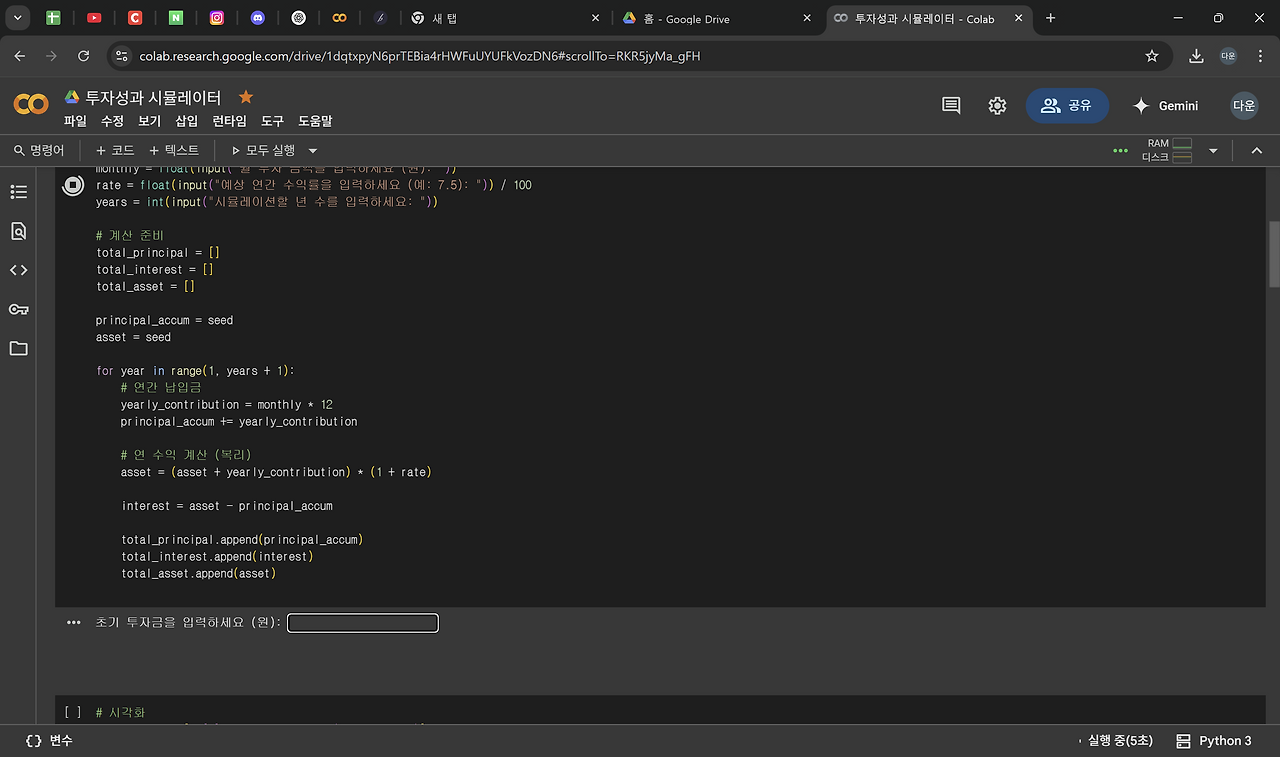This screenshot has height=757, width=1280.
Task: Expand the 모두 실행 dropdown arrow
Action: tap(313, 150)
